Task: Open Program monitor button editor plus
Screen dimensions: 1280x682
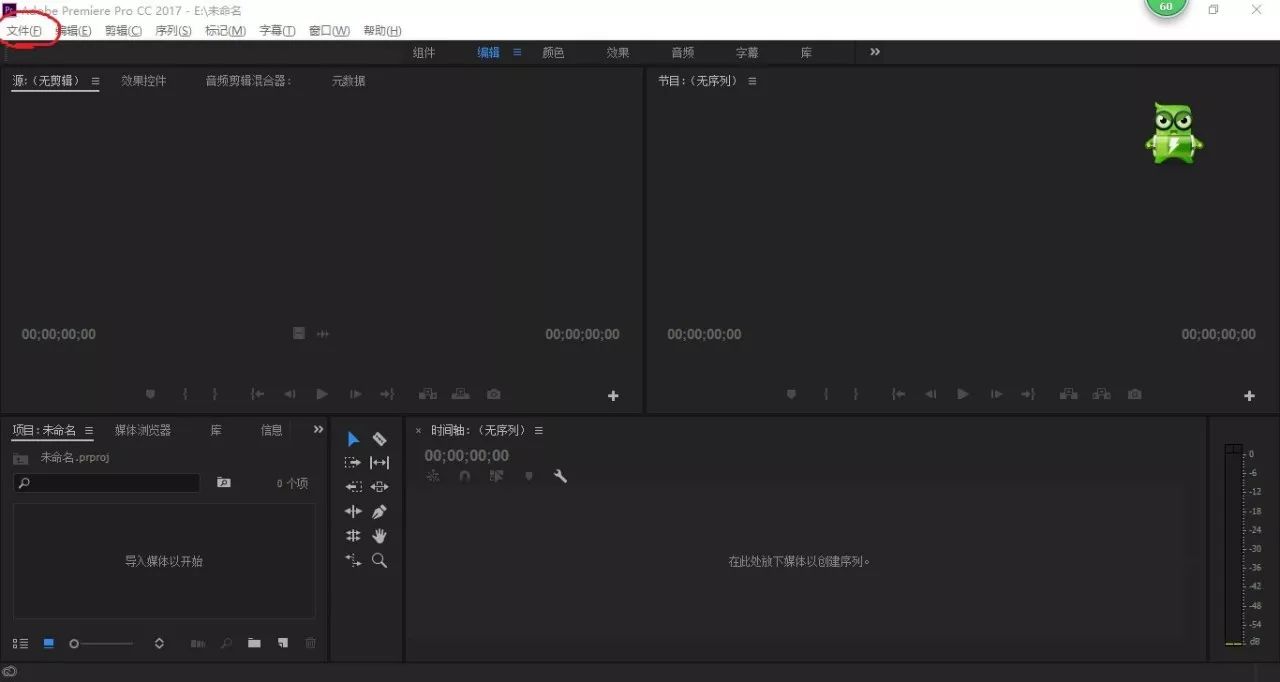Action: [x=1249, y=396]
